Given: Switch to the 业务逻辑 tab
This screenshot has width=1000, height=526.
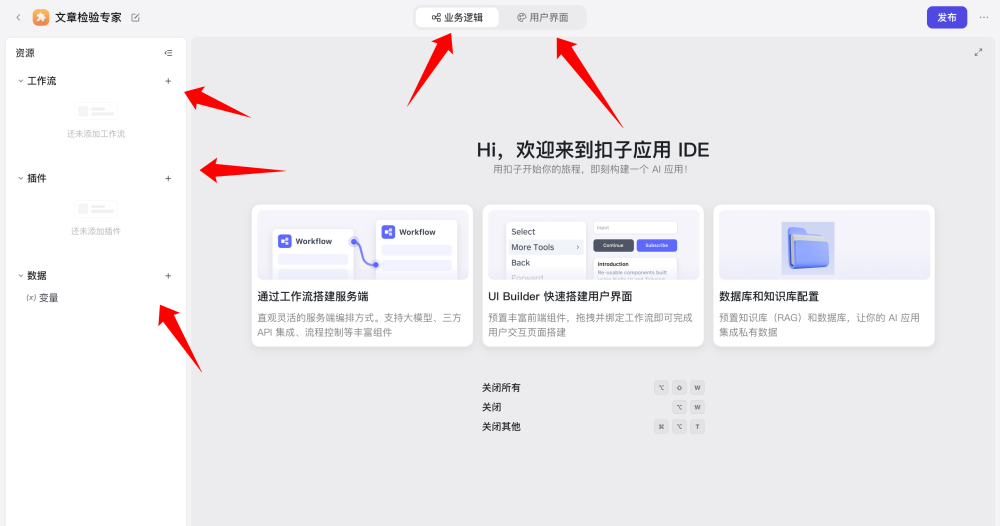Looking at the screenshot, I should click(457, 17).
